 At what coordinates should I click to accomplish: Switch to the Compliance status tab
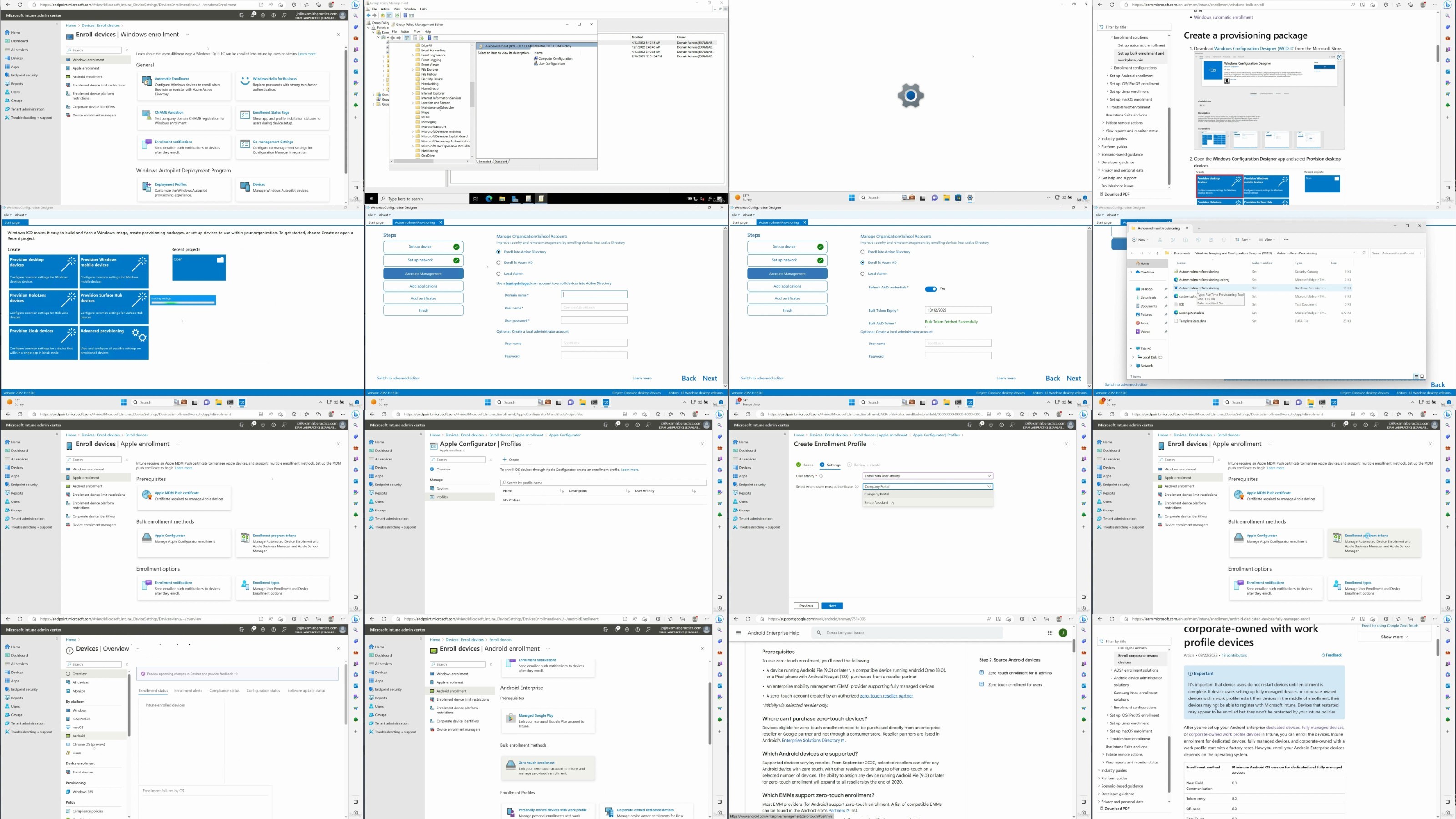coord(224,690)
